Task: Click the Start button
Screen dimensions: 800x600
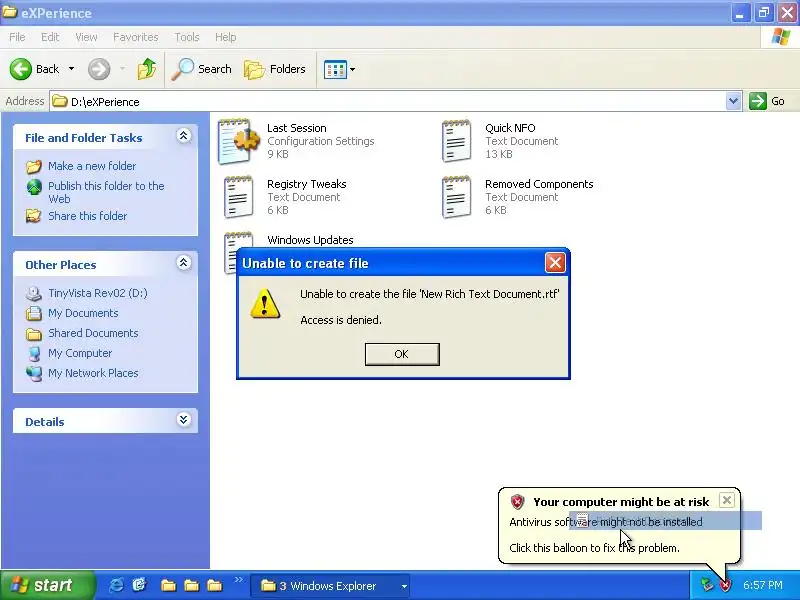Action: [47, 585]
